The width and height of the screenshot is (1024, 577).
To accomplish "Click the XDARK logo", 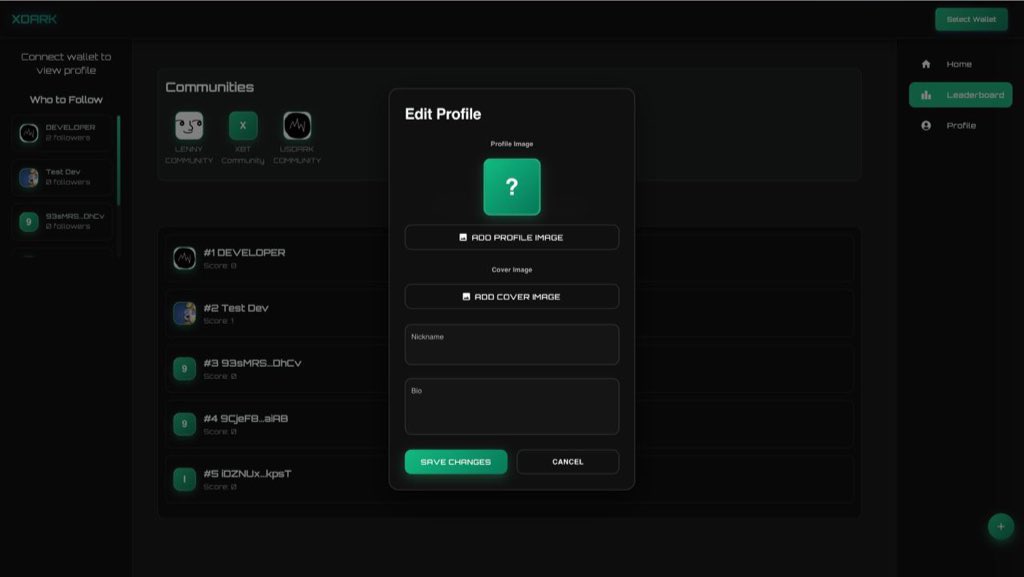I will 34,19.
